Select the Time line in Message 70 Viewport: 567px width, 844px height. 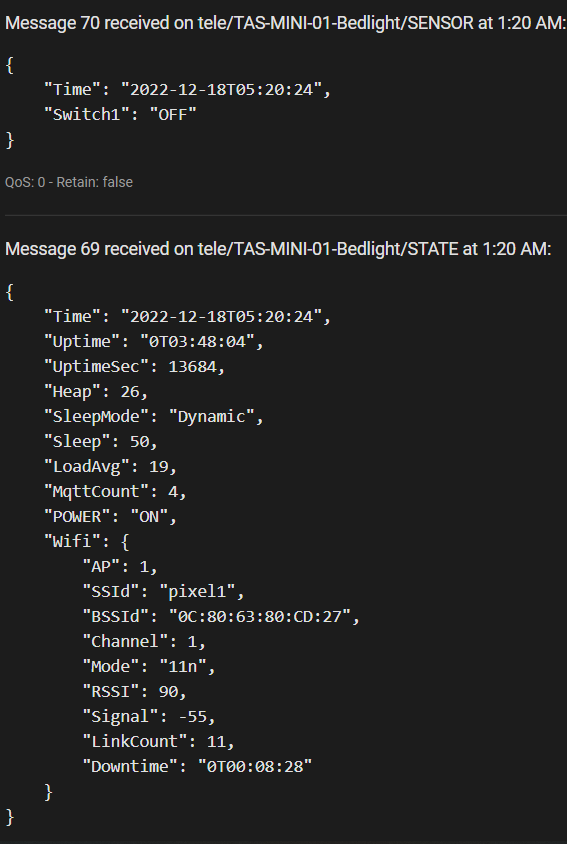[187, 89]
